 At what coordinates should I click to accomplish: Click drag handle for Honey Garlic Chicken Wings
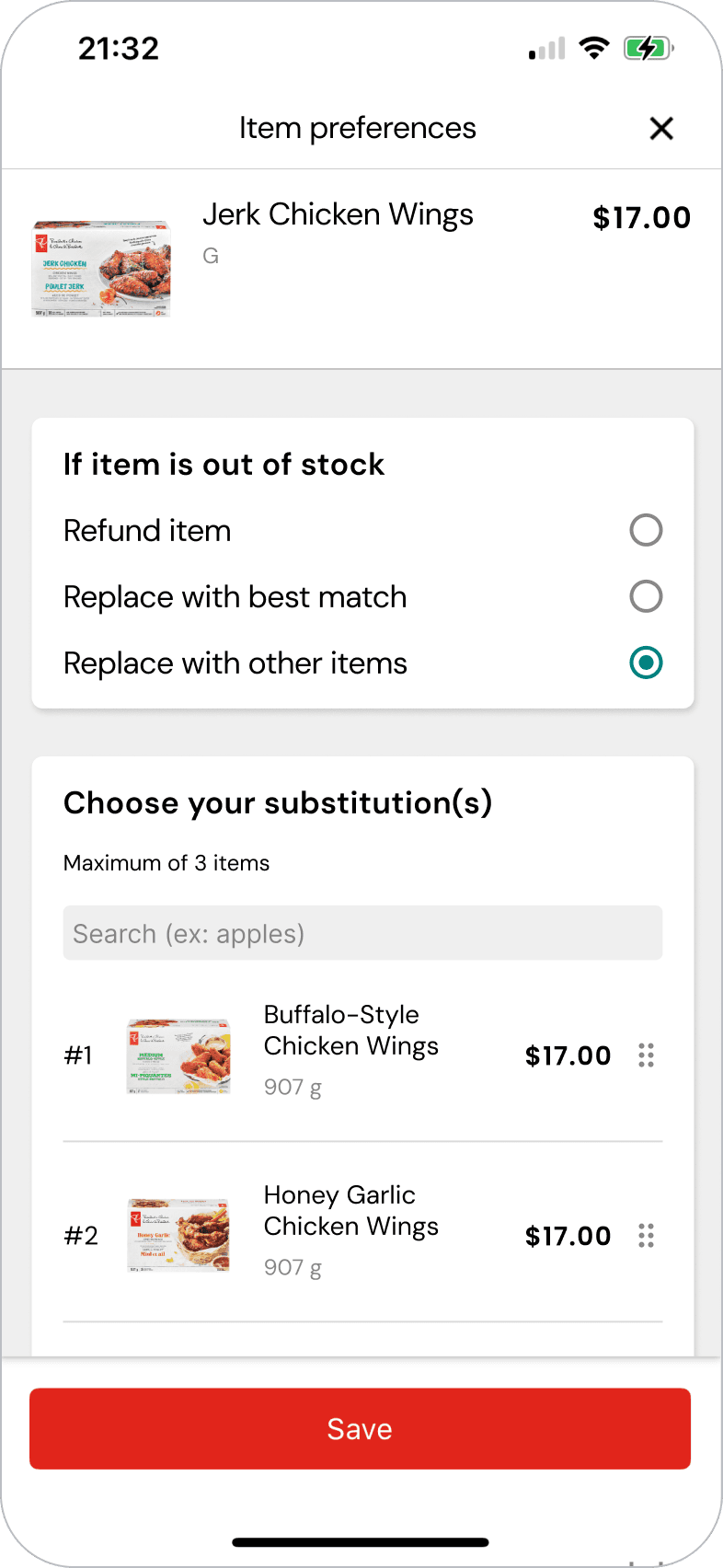(x=646, y=1236)
